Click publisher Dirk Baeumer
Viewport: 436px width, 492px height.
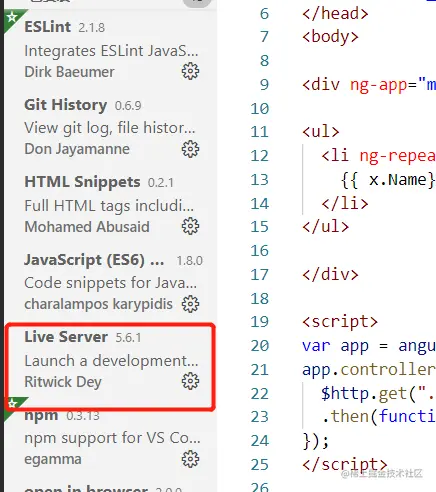[69, 72]
